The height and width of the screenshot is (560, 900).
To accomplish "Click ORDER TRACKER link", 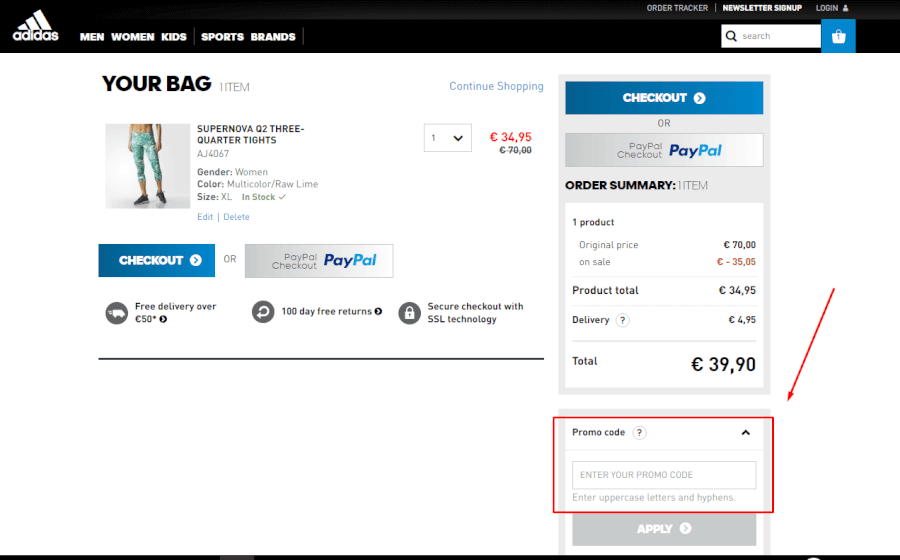I will (x=677, y=8).
